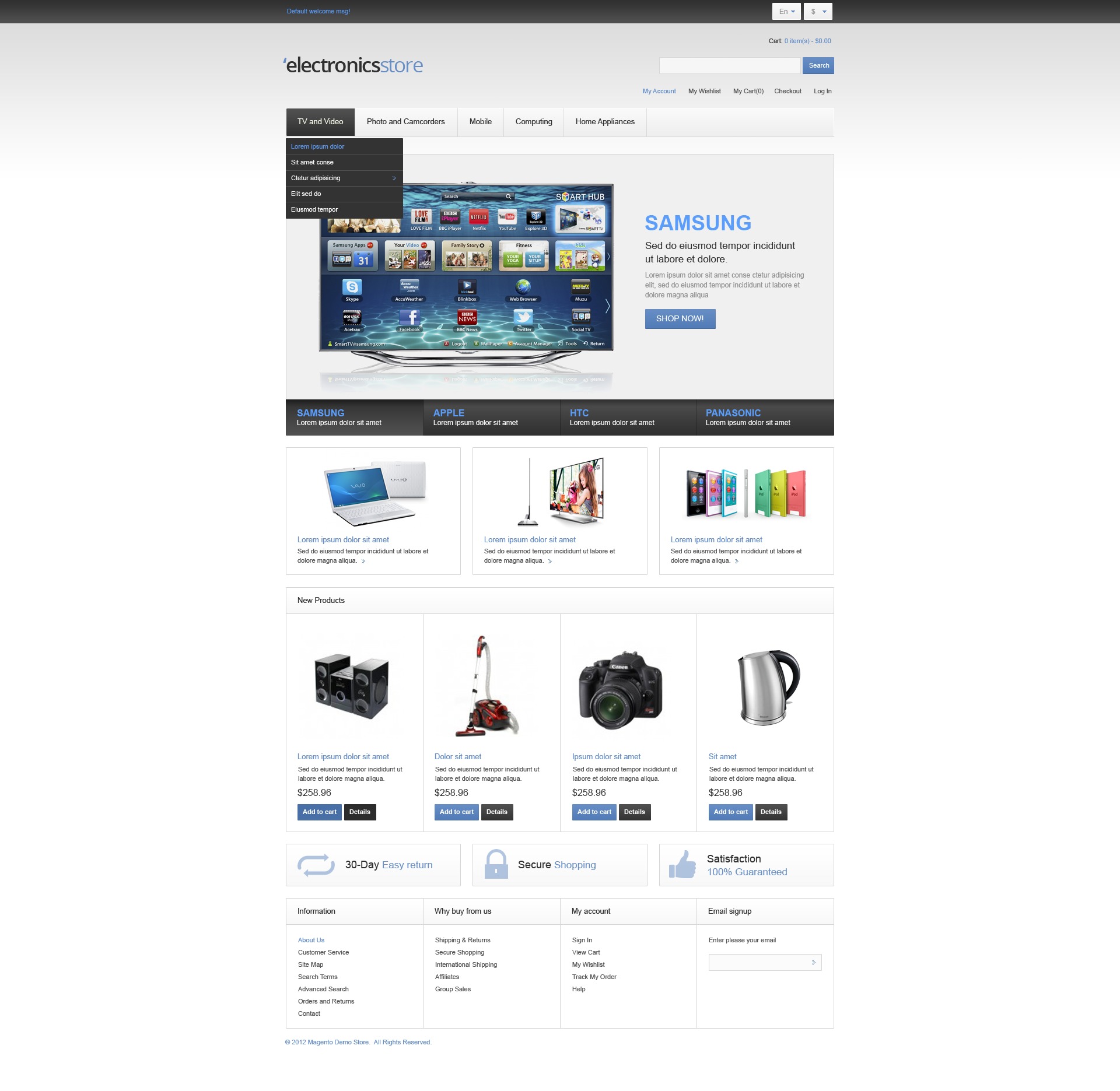Switch slider to the PANASONIC tab
This screenshot has height=1091, width=1120.
pos(765,418)
